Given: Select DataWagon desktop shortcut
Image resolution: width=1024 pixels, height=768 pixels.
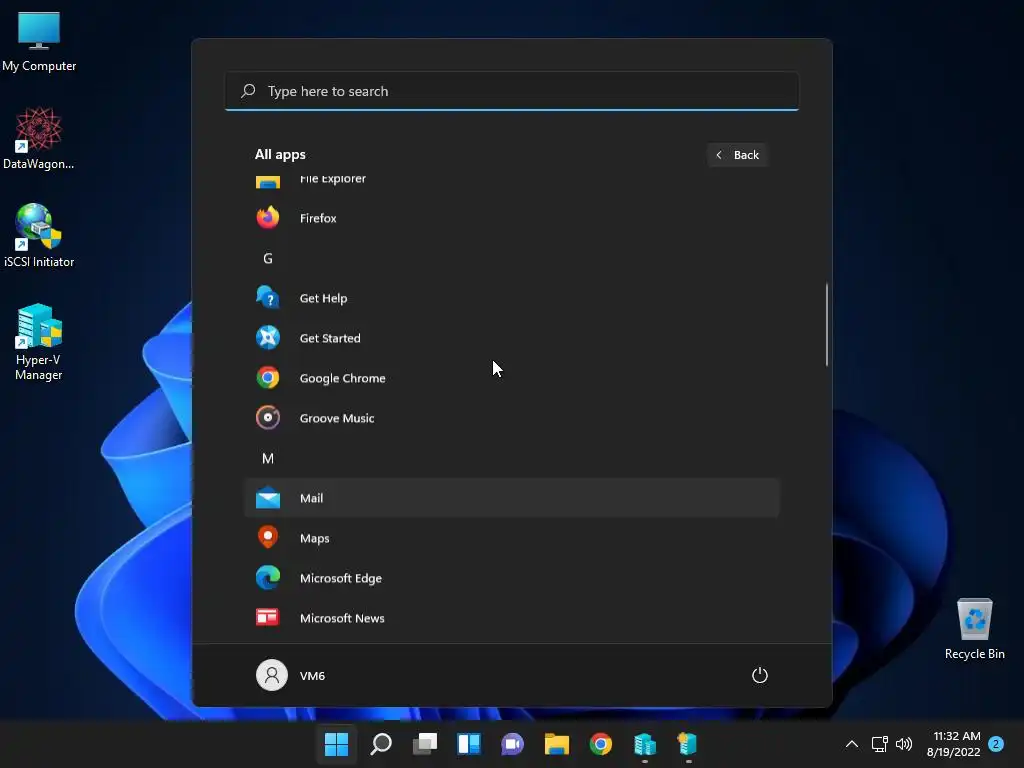Looking at the screenshot, I should tap(39, 138).
